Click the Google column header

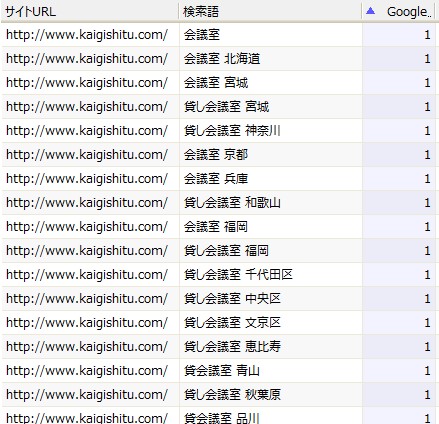pos(399,12)
